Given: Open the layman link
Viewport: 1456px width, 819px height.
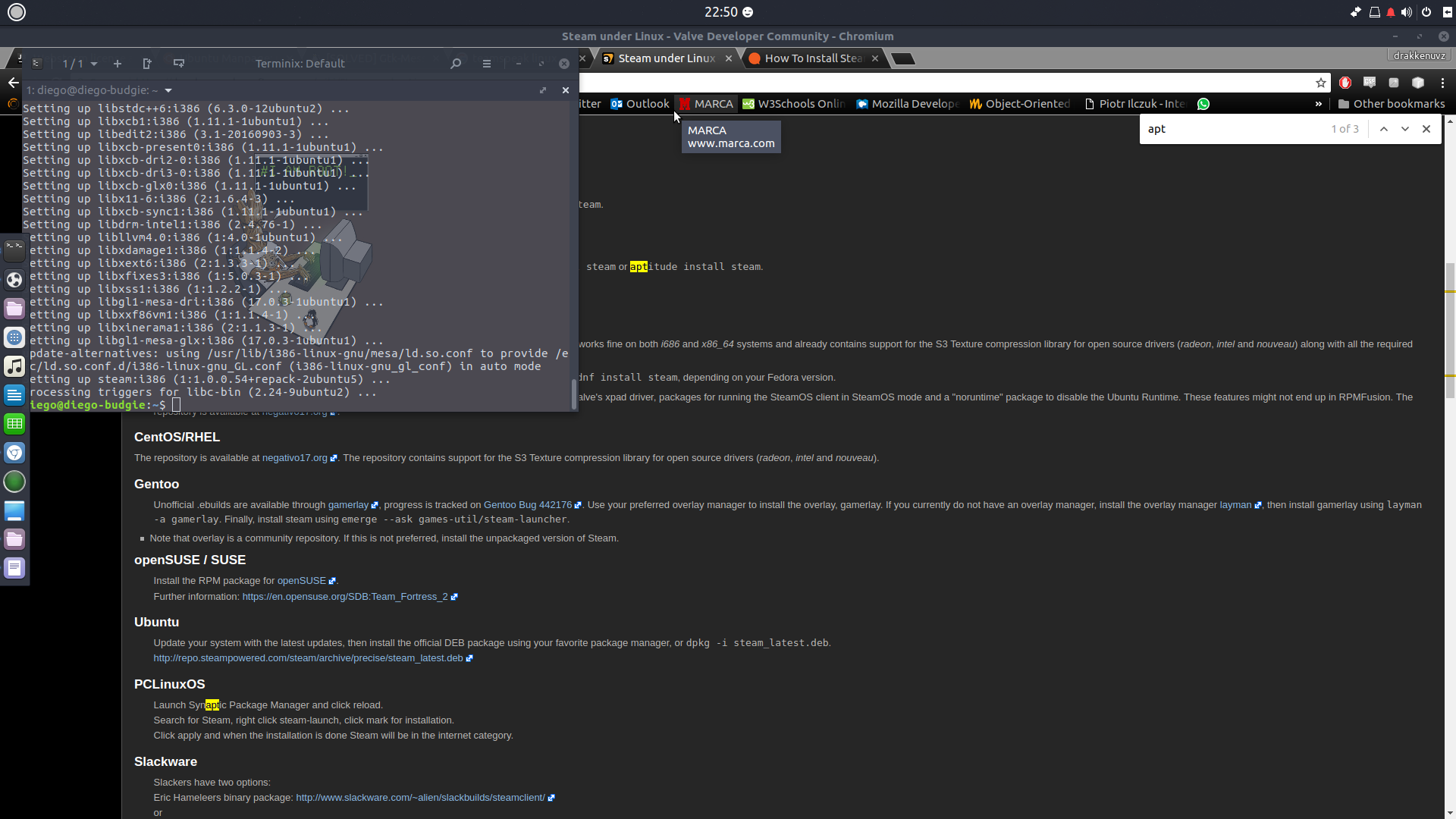Looking at the screenshot, I should pos(1235,505).
